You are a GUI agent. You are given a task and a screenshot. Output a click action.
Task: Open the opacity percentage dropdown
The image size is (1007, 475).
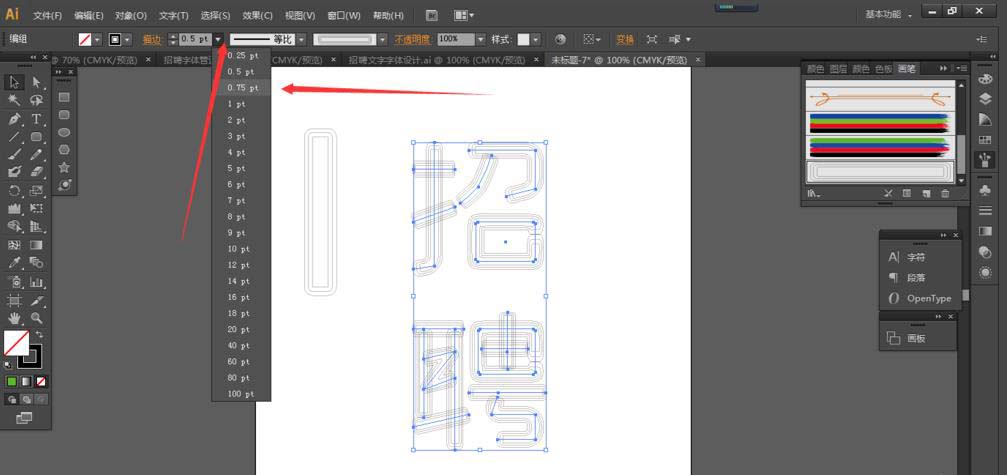click(481, 39)
